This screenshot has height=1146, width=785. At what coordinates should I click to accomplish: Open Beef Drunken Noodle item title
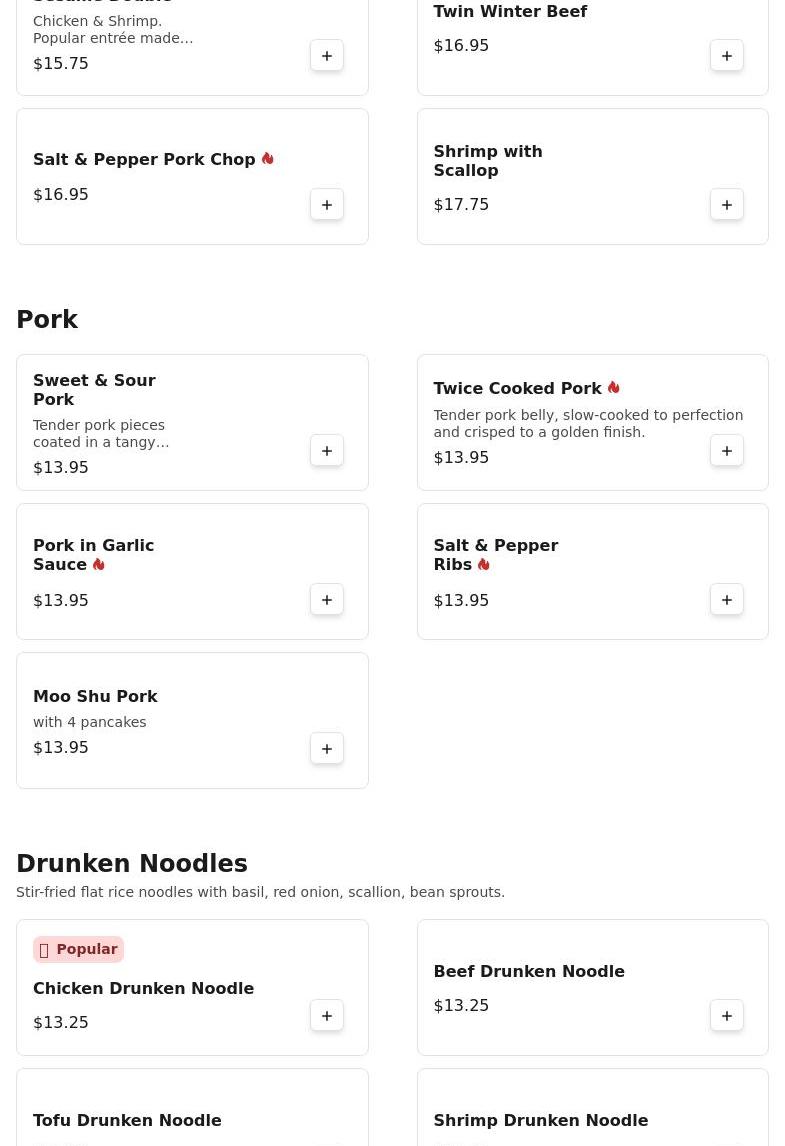coord(528,972)
